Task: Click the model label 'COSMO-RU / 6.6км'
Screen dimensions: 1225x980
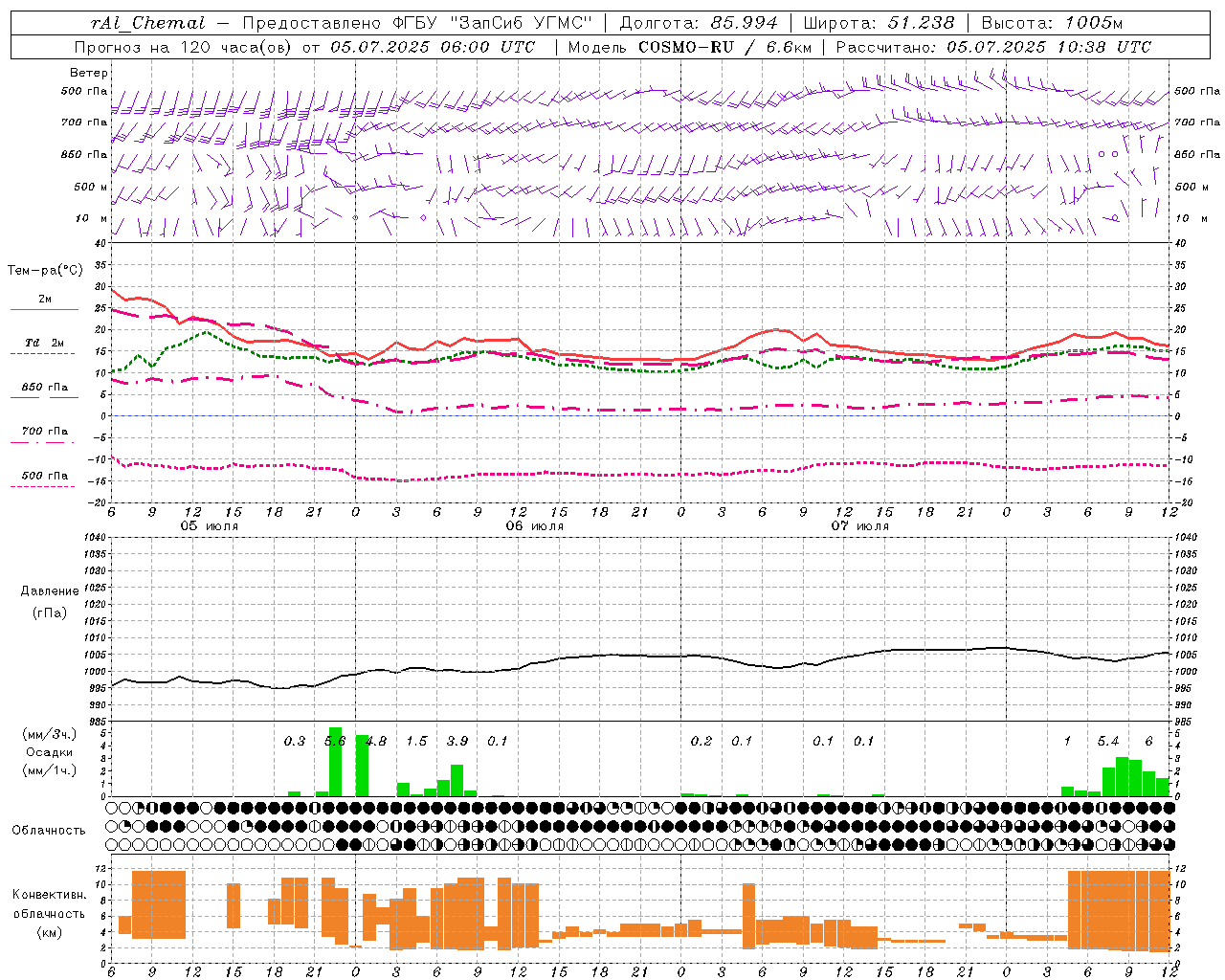Action: tap(725, 47)
